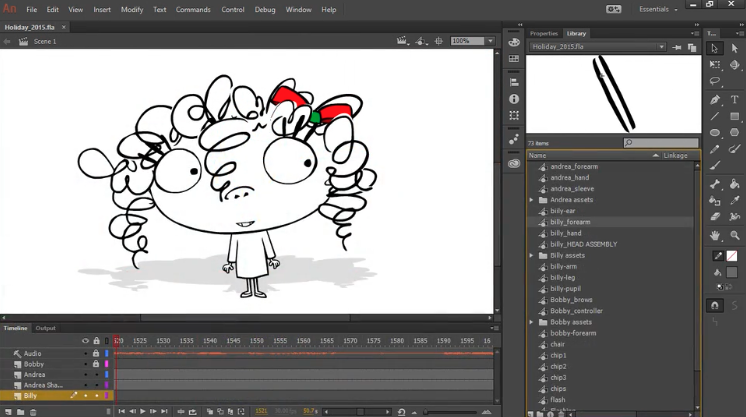The width and height of the screenshot is (746, 417).
Task: Pin the current library
Action: pyautogui.click(x=677, y=47)
